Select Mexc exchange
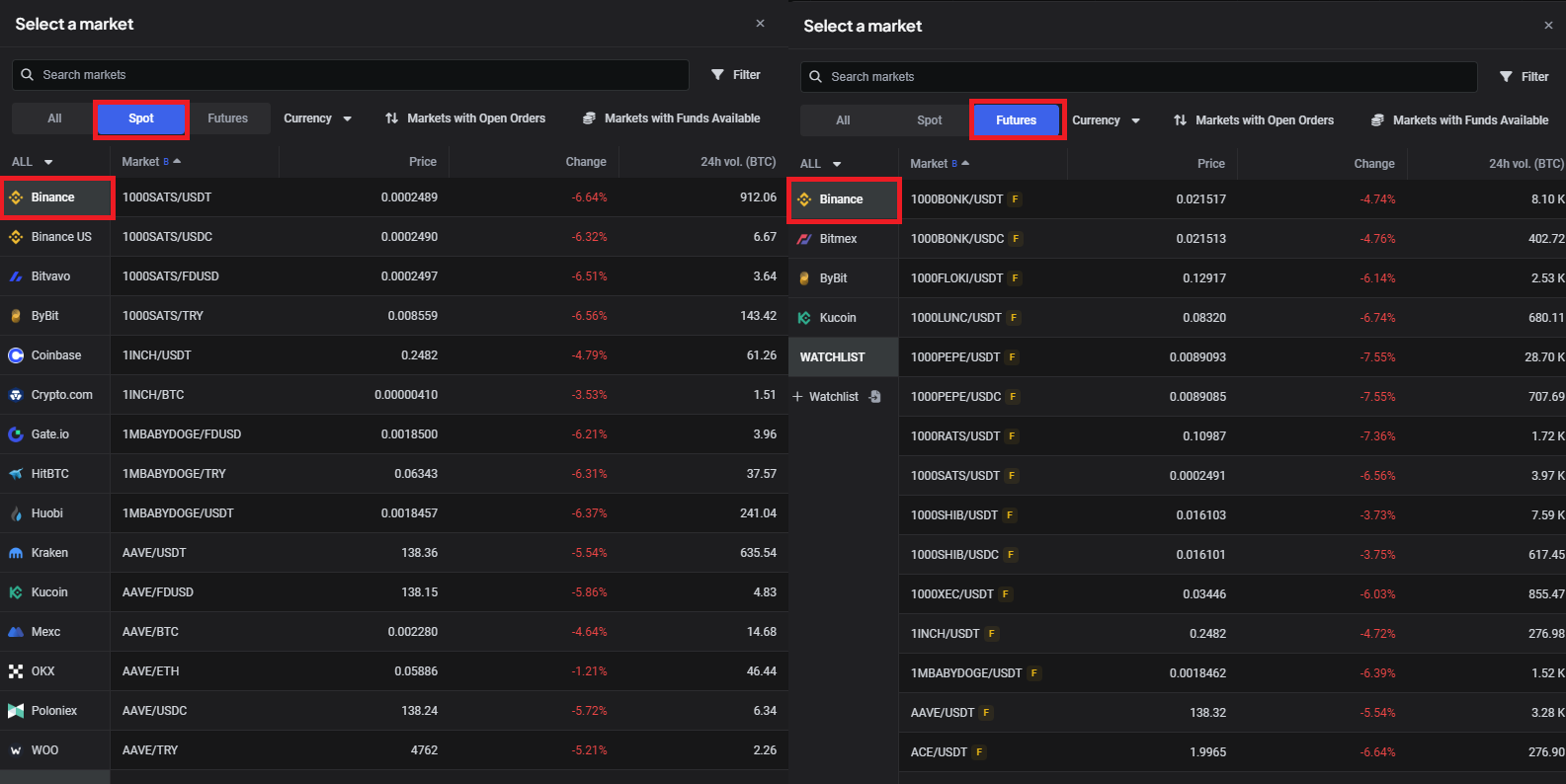The width and height of the screenshot is (1566, 784). [54, 632]
